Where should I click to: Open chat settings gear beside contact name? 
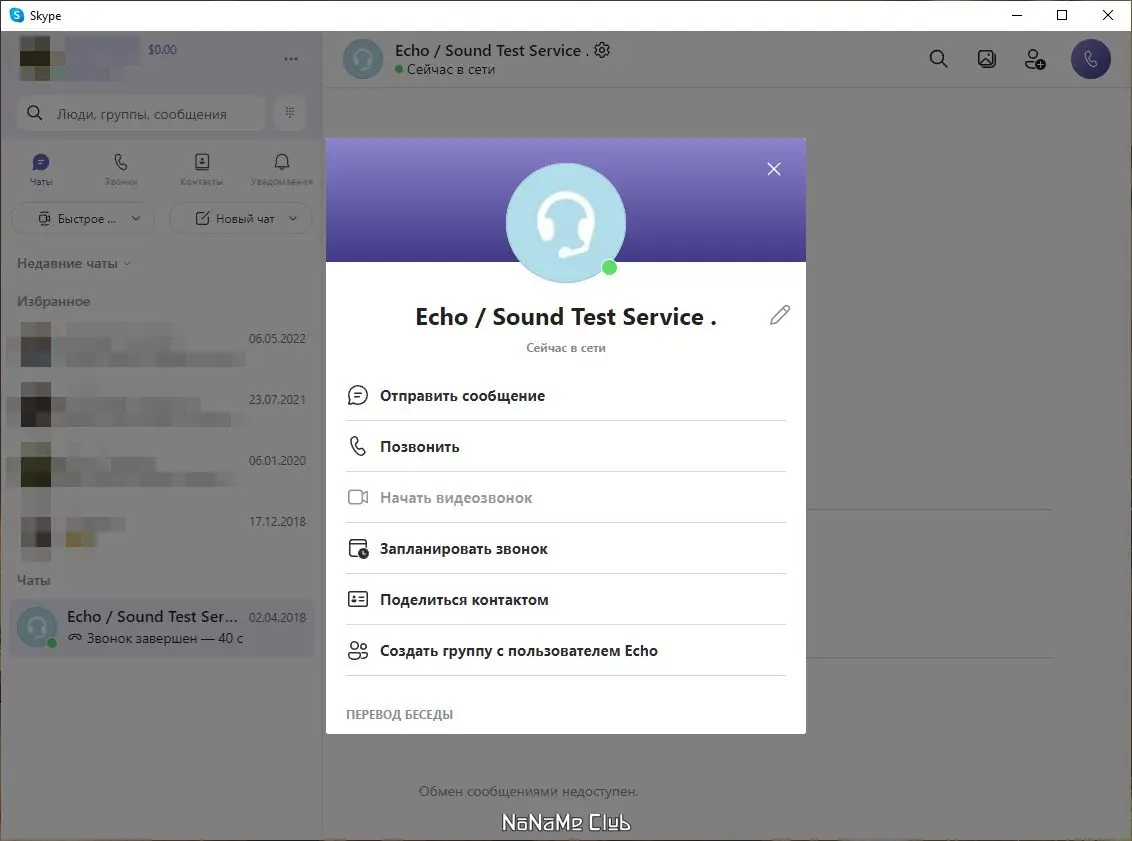pyautogui.click(x=602, y=50)
